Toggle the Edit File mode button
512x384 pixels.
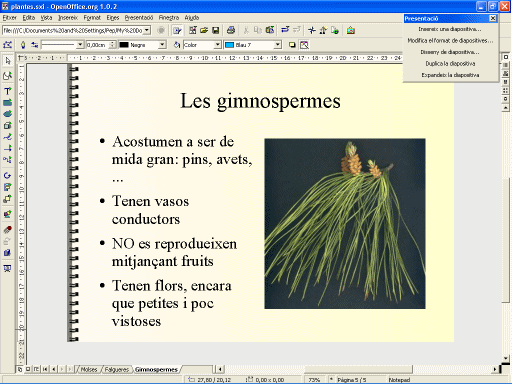pos(177,30)
